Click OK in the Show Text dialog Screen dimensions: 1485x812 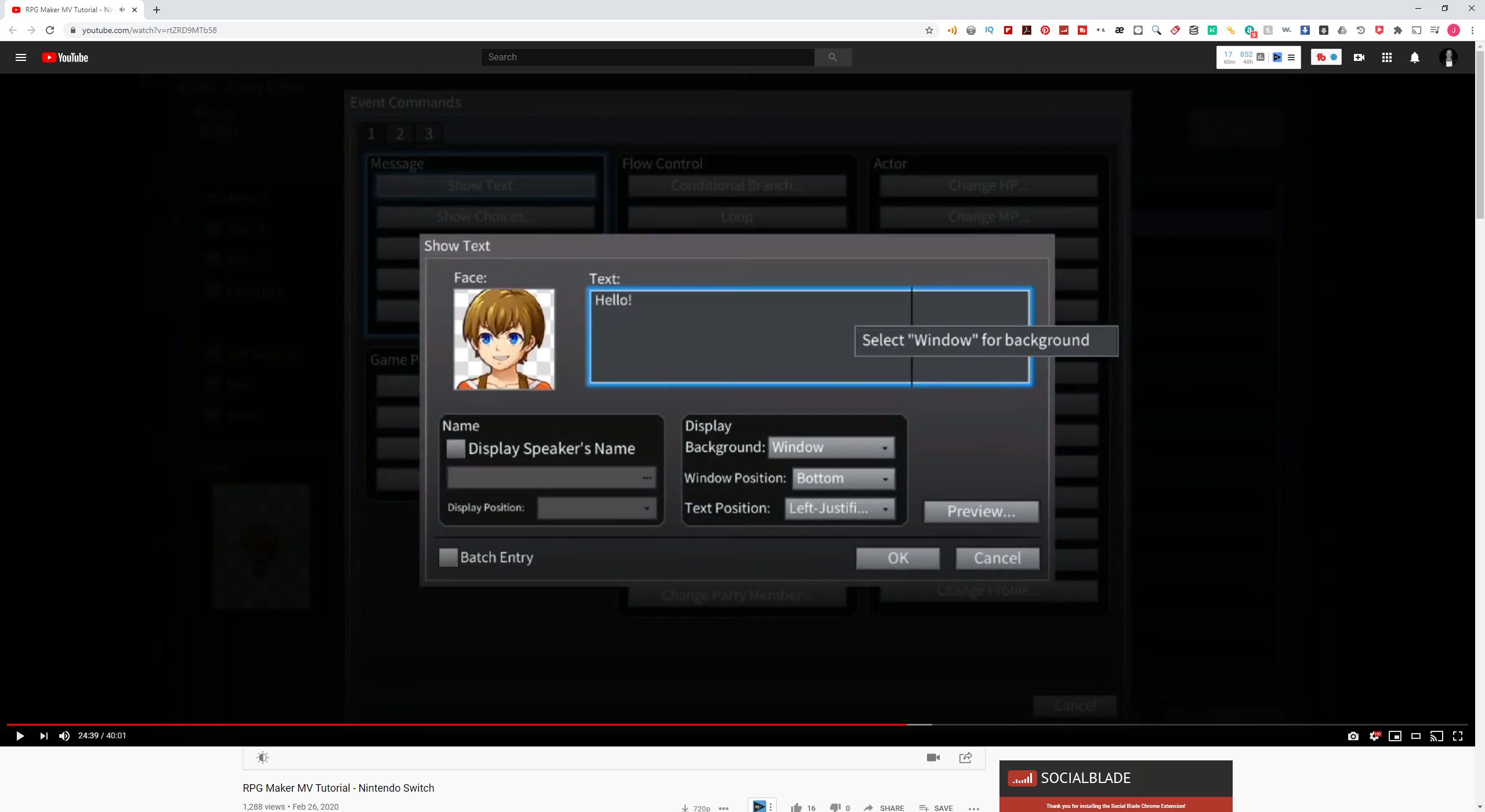[x=898, y=559]
